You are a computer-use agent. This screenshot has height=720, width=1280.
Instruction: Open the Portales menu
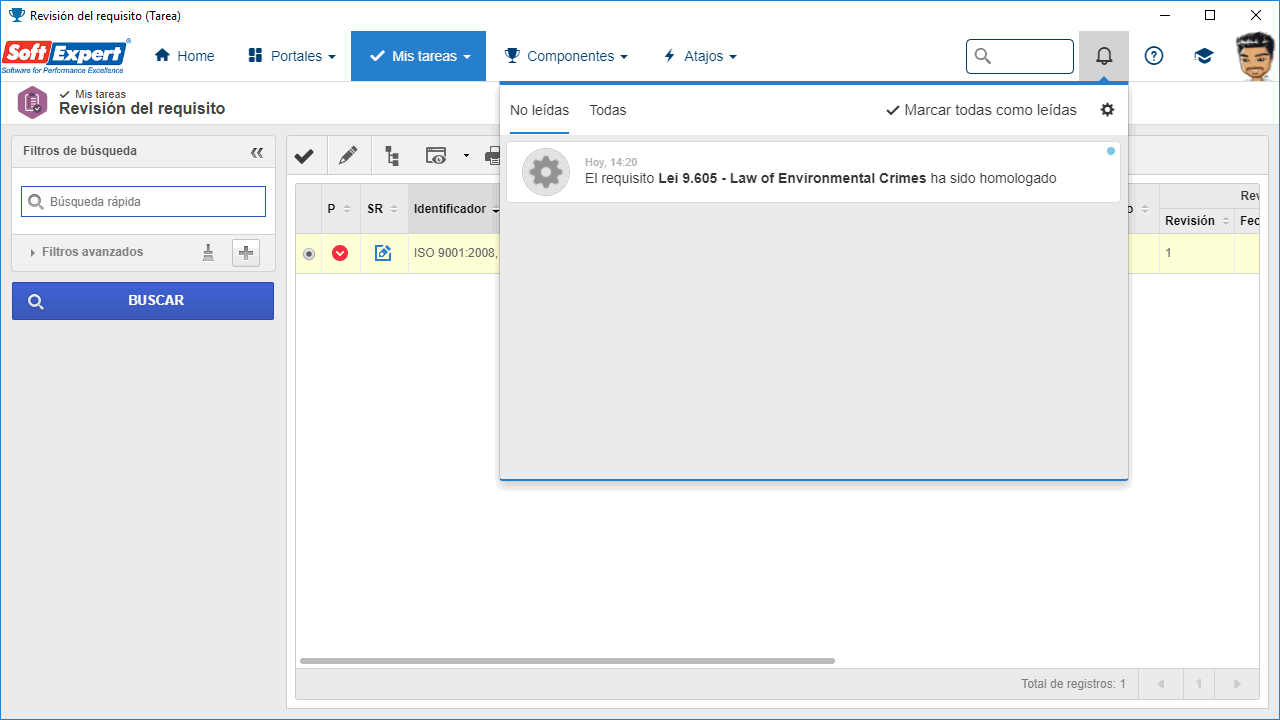[x=292, y=56]
